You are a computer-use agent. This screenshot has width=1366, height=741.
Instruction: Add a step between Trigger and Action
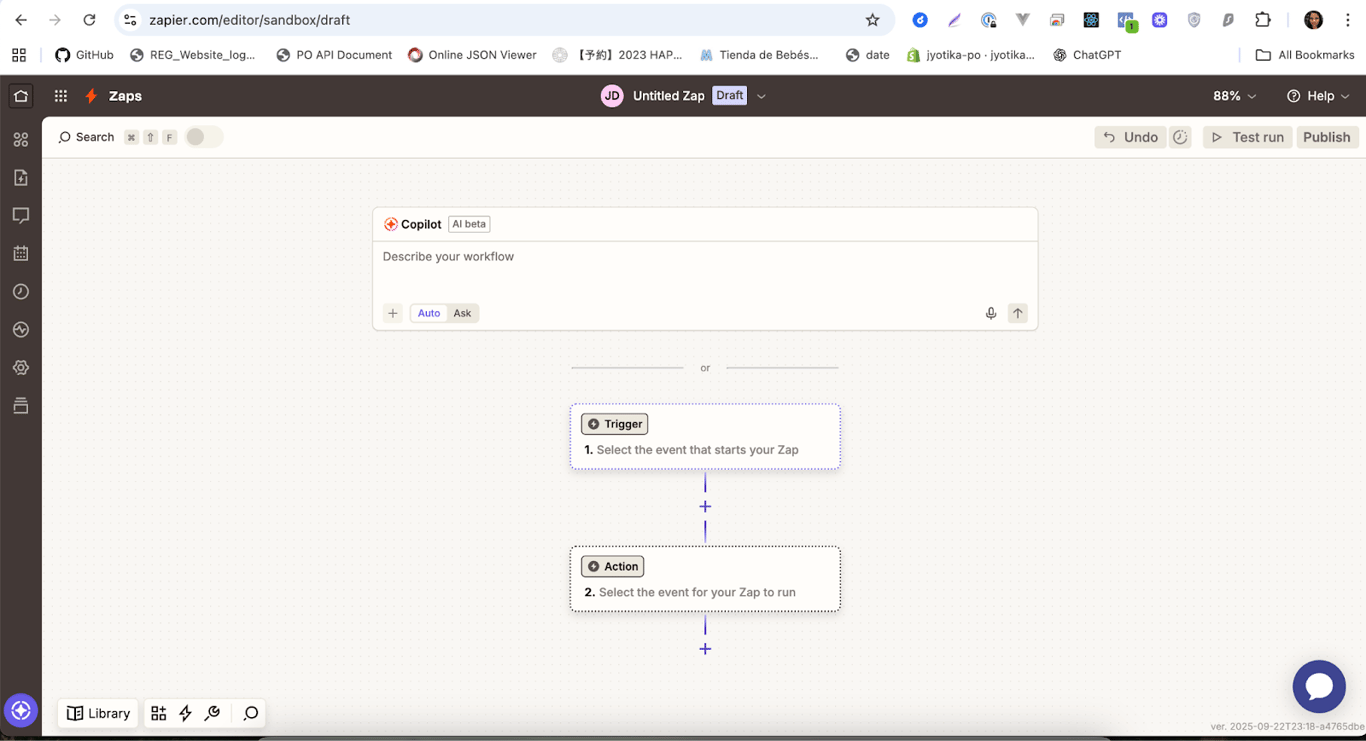[705, 507]
